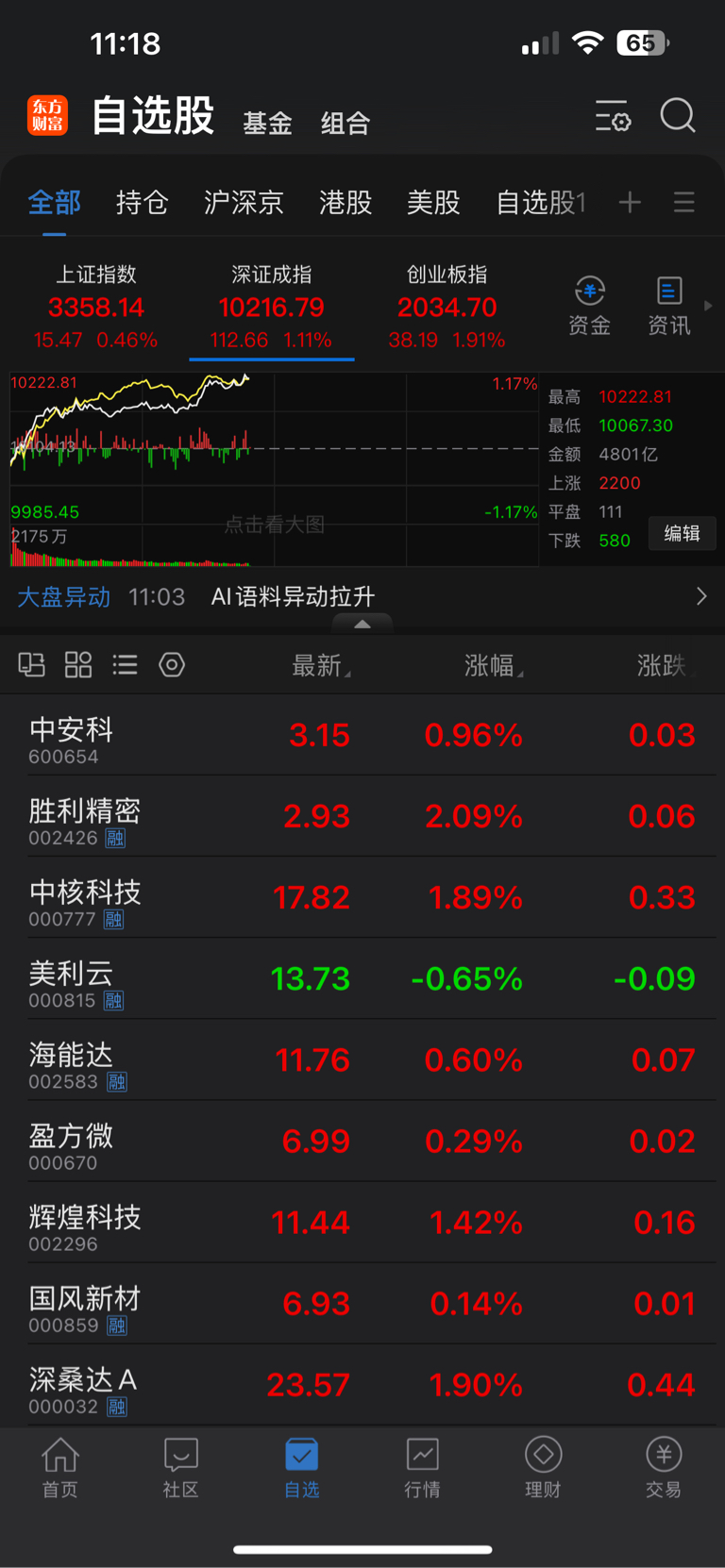The height and width of the screenshot is (1568, 725).
Task: Select the 上证指数 index card
Action: pyautogui.click(x=96, y=307)
